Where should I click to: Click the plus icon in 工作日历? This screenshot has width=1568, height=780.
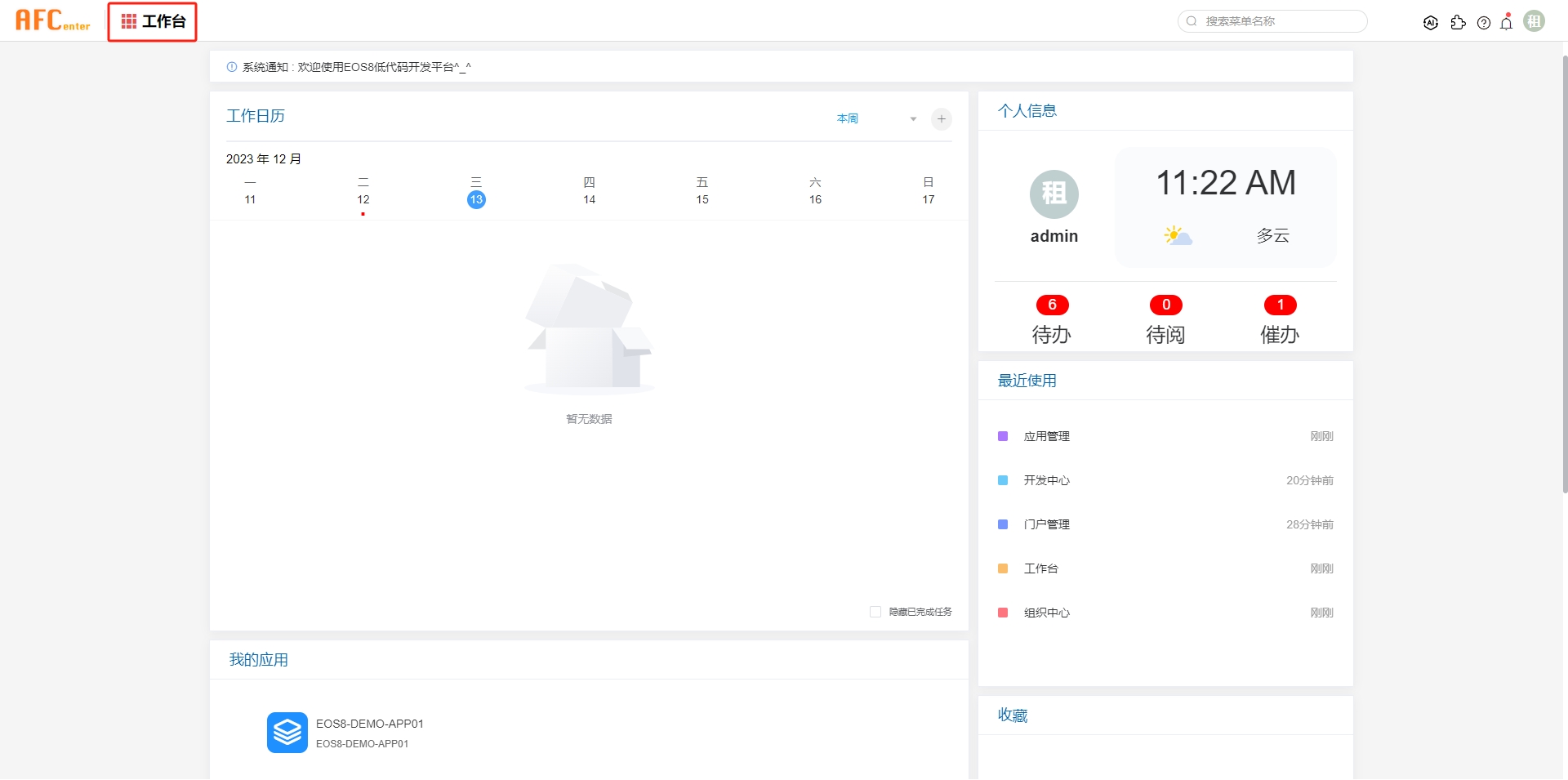point(942,119)
